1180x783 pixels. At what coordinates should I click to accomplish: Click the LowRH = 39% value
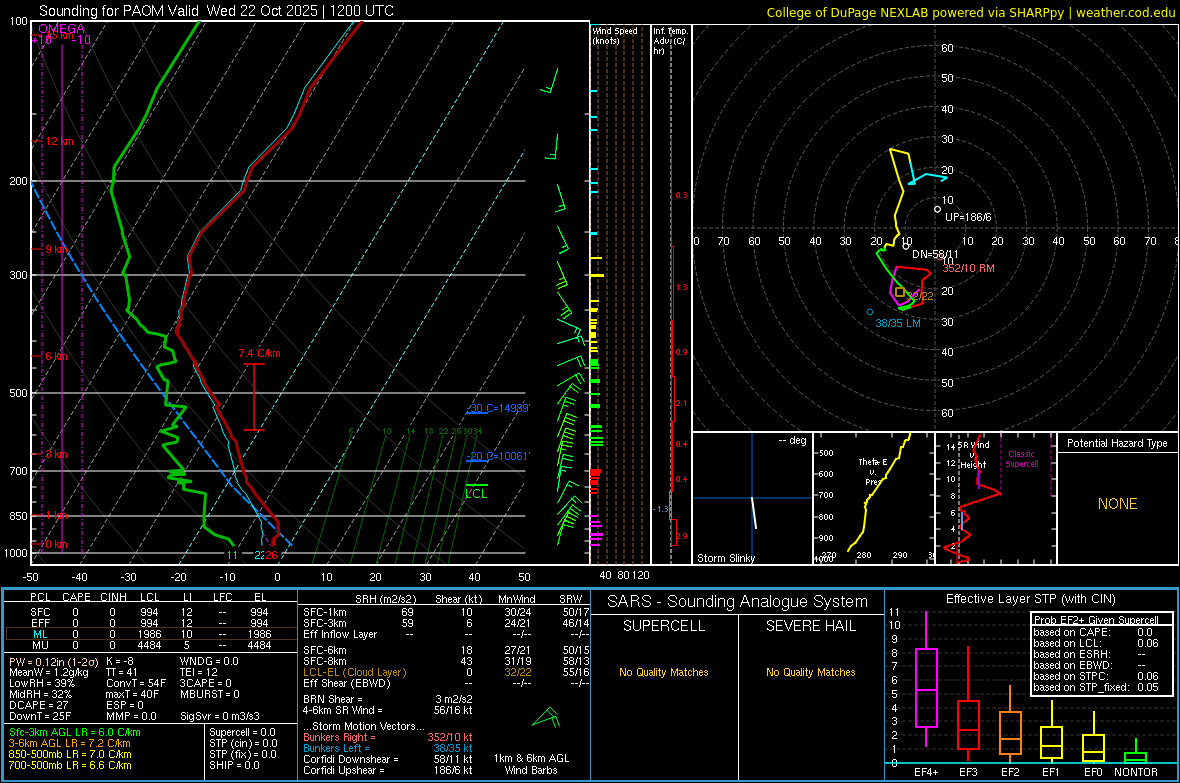42,683
